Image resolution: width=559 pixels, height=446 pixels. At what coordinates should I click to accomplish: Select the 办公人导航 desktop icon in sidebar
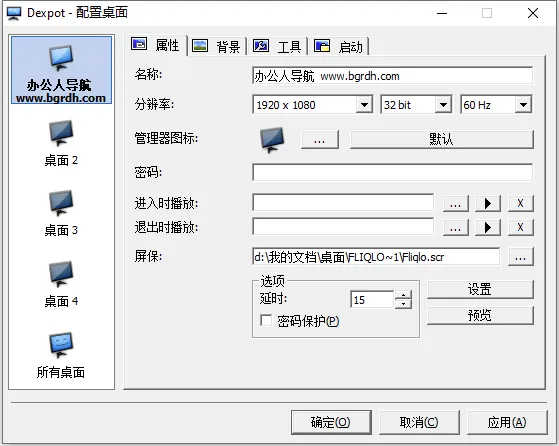[x=61, y=70]
